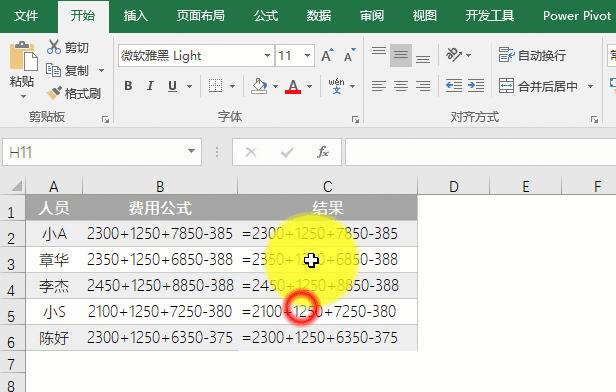Align text right

click(x=423, y=86)
